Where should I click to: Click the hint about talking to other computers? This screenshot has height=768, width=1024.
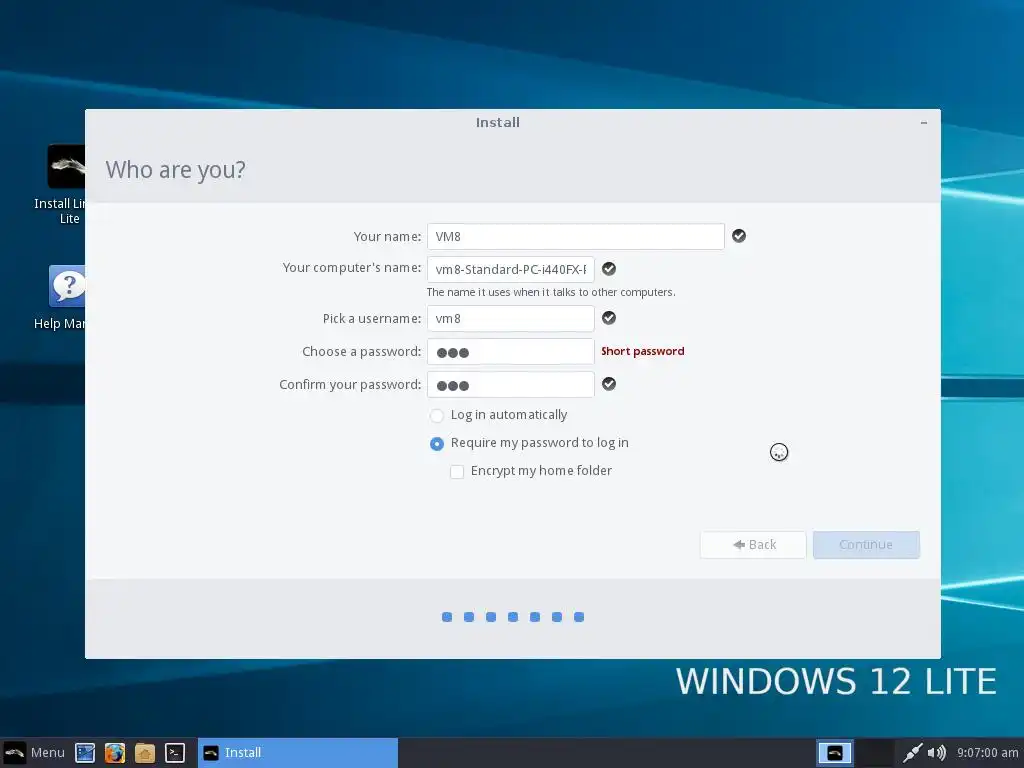coord(551,293)
